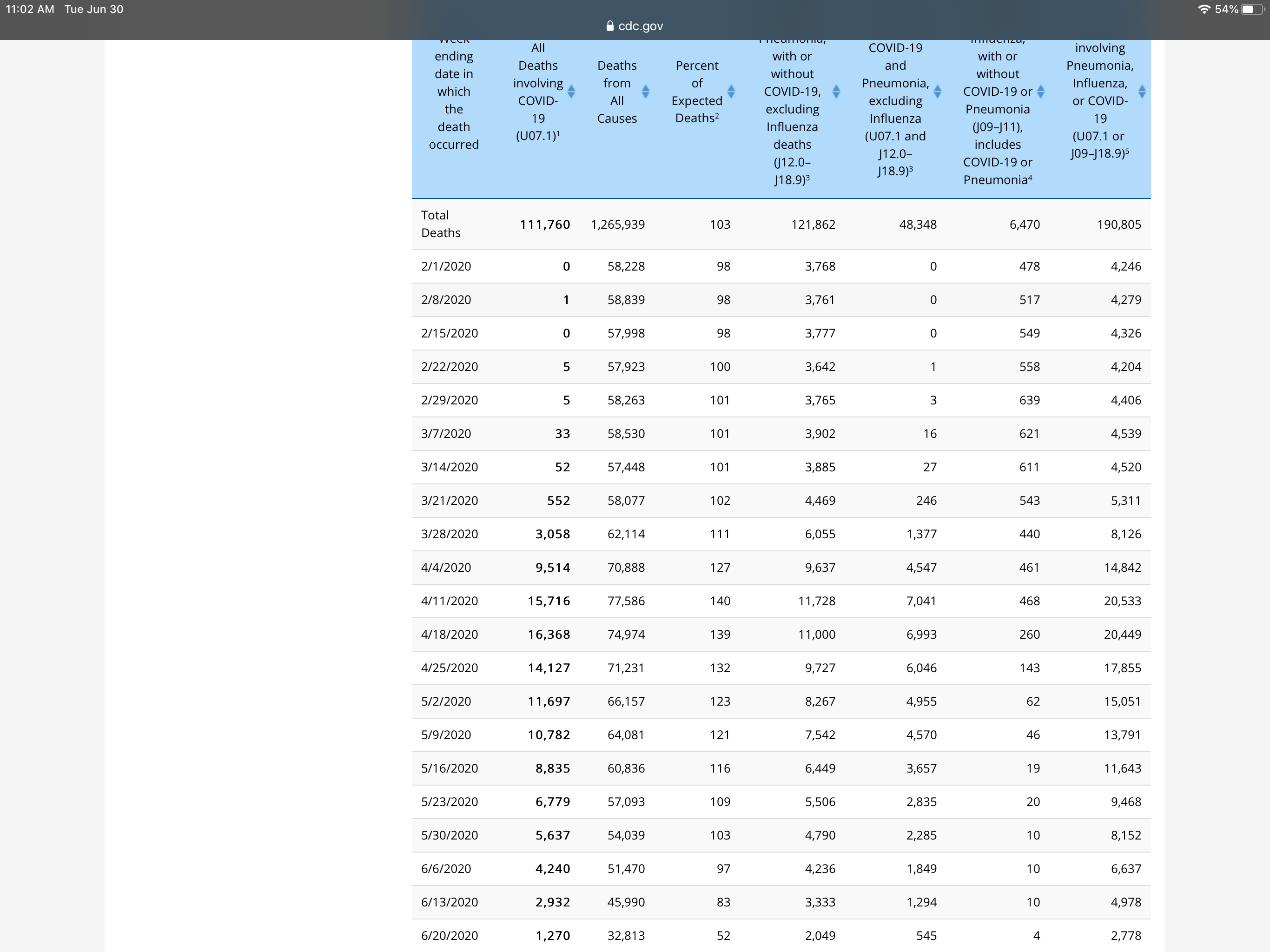
Task: Click the 111,760 total COVID-19 deaths cell
Action: coord(544,225)
